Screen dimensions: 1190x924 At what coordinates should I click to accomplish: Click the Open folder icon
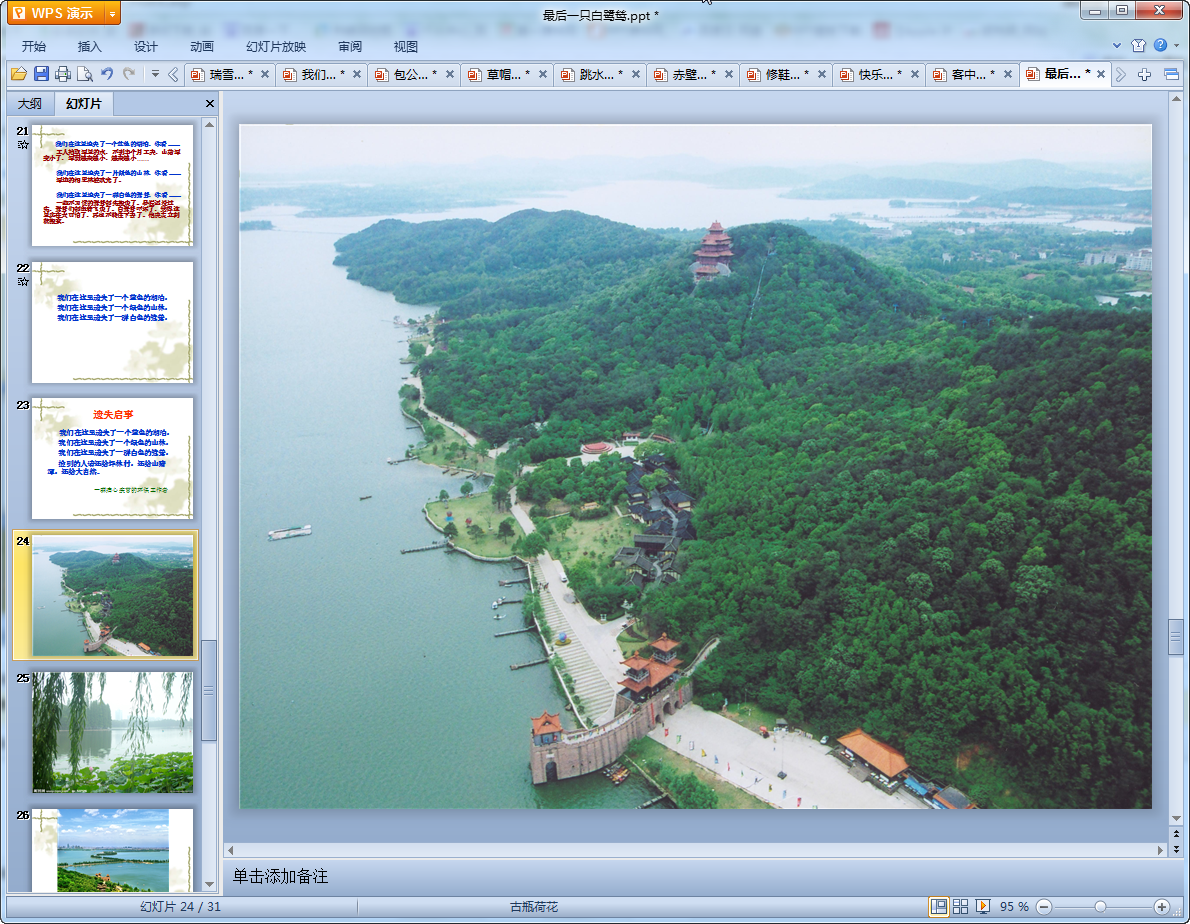[18, 74]
